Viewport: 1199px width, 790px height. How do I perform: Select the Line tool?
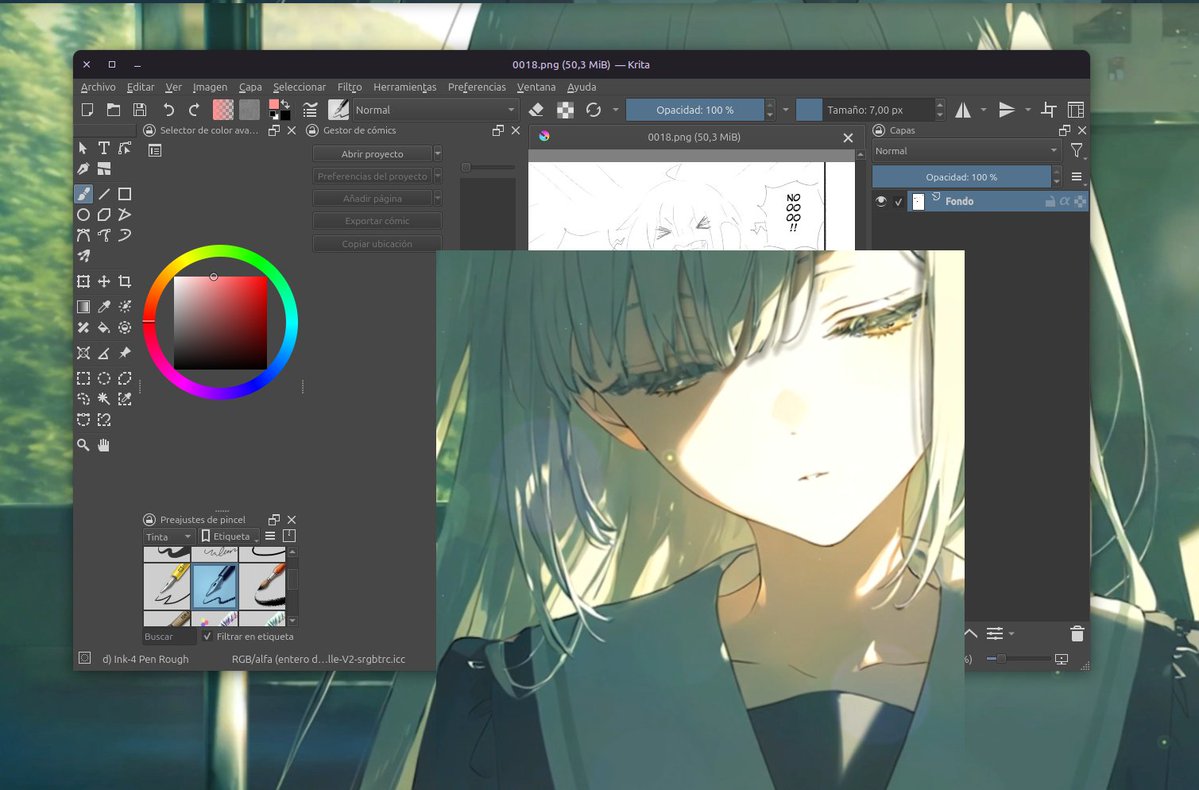pos(104,194)
